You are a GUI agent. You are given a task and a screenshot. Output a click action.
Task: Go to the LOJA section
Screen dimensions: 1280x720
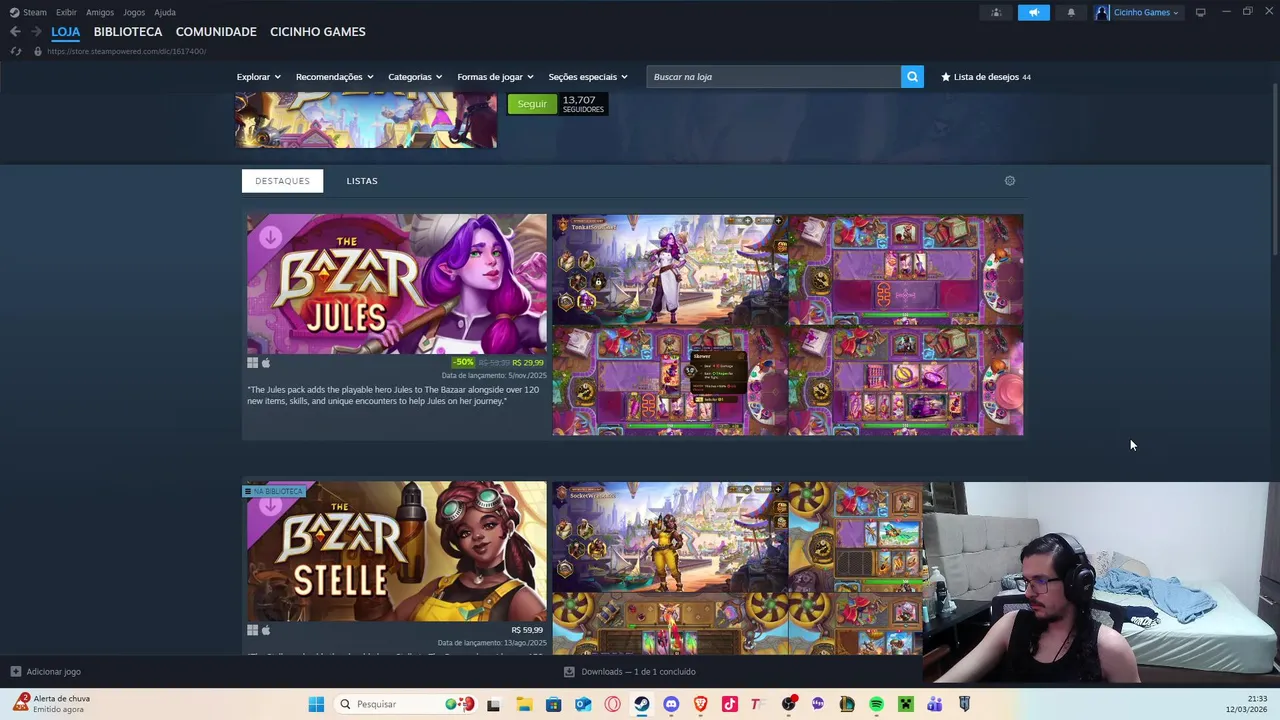(x=66, y=32)
